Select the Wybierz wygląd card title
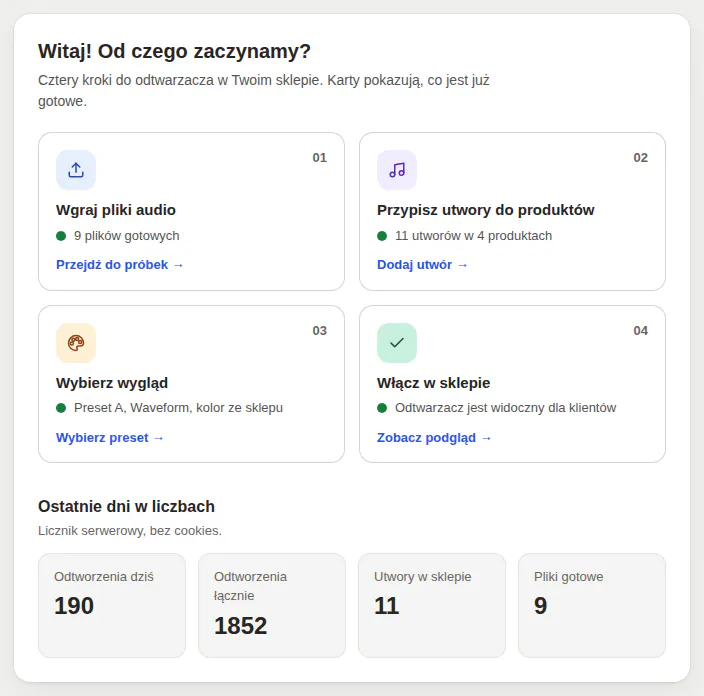The image size is (704, 696). click(112, 383)
